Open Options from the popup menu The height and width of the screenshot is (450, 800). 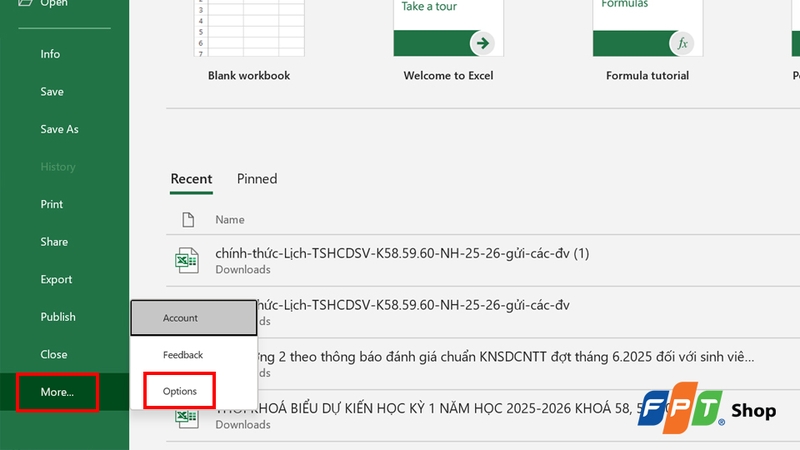click(x=180, y=391)
